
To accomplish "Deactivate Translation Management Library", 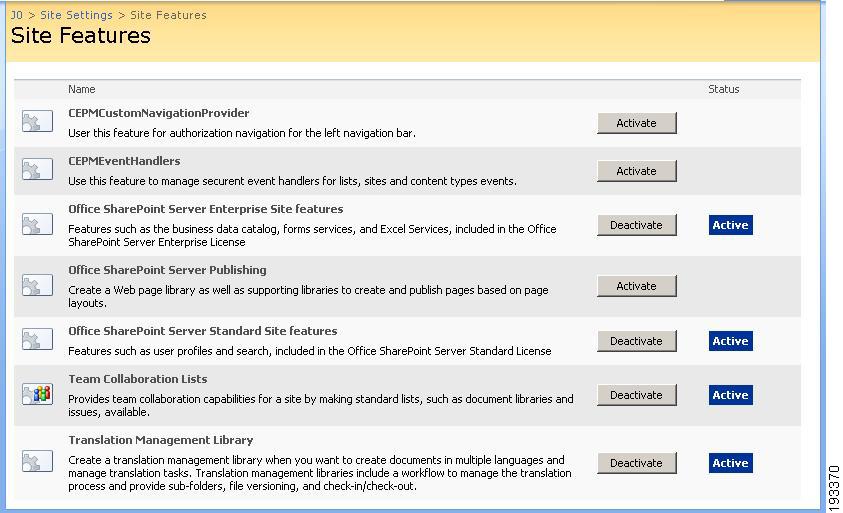I will 637,463.
